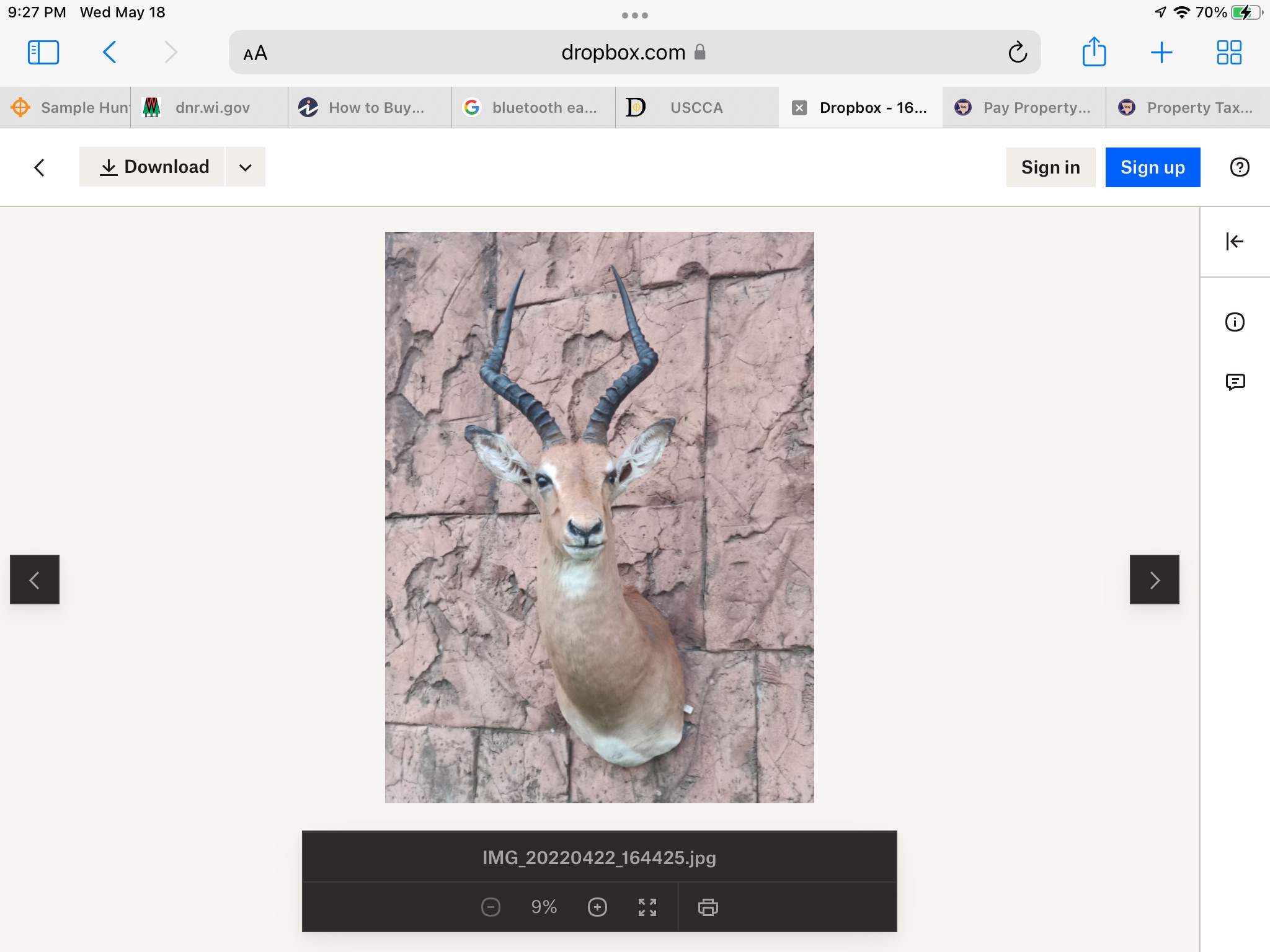The width and height of the screenshot is (1270, 952).
Task: Click the blue Sign up button
Action: 1152,167
